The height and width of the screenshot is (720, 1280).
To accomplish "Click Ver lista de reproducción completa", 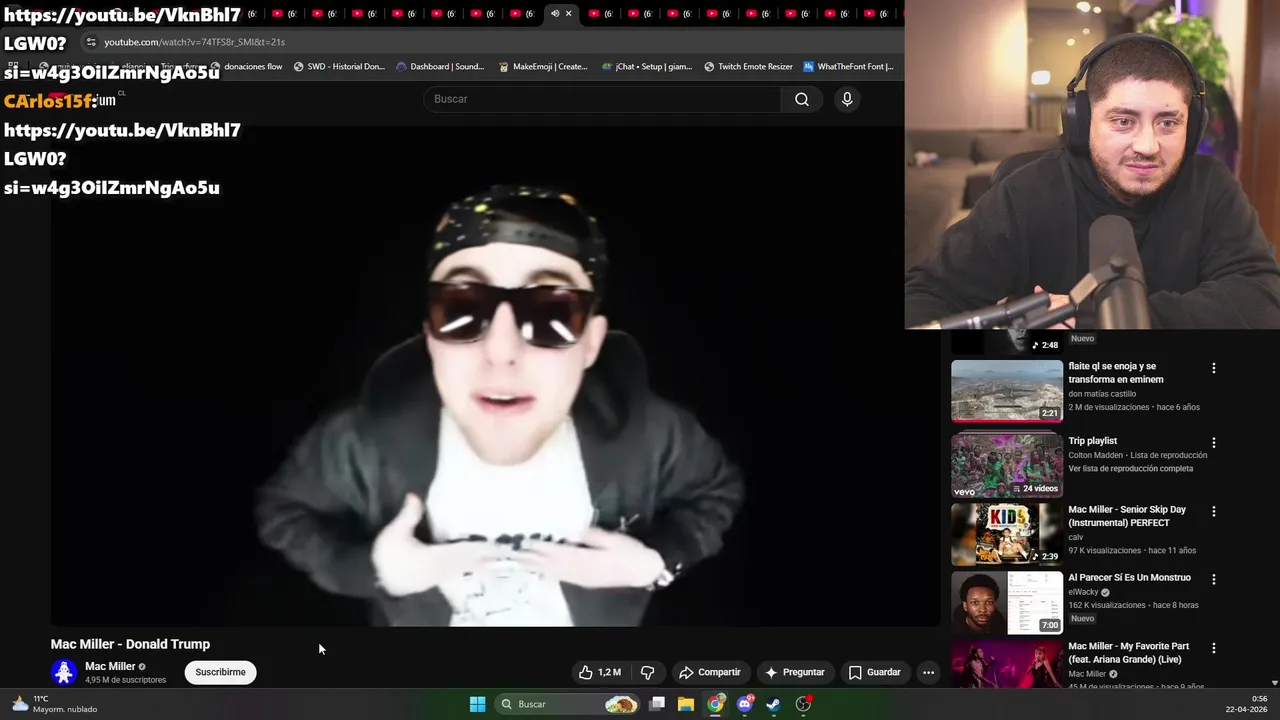I will [1130, 468].
